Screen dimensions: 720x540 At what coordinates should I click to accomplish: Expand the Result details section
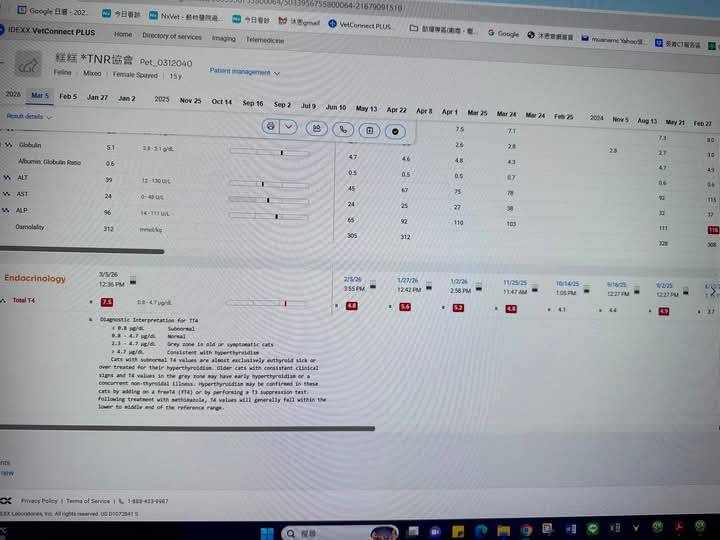(x=30, y=117)
